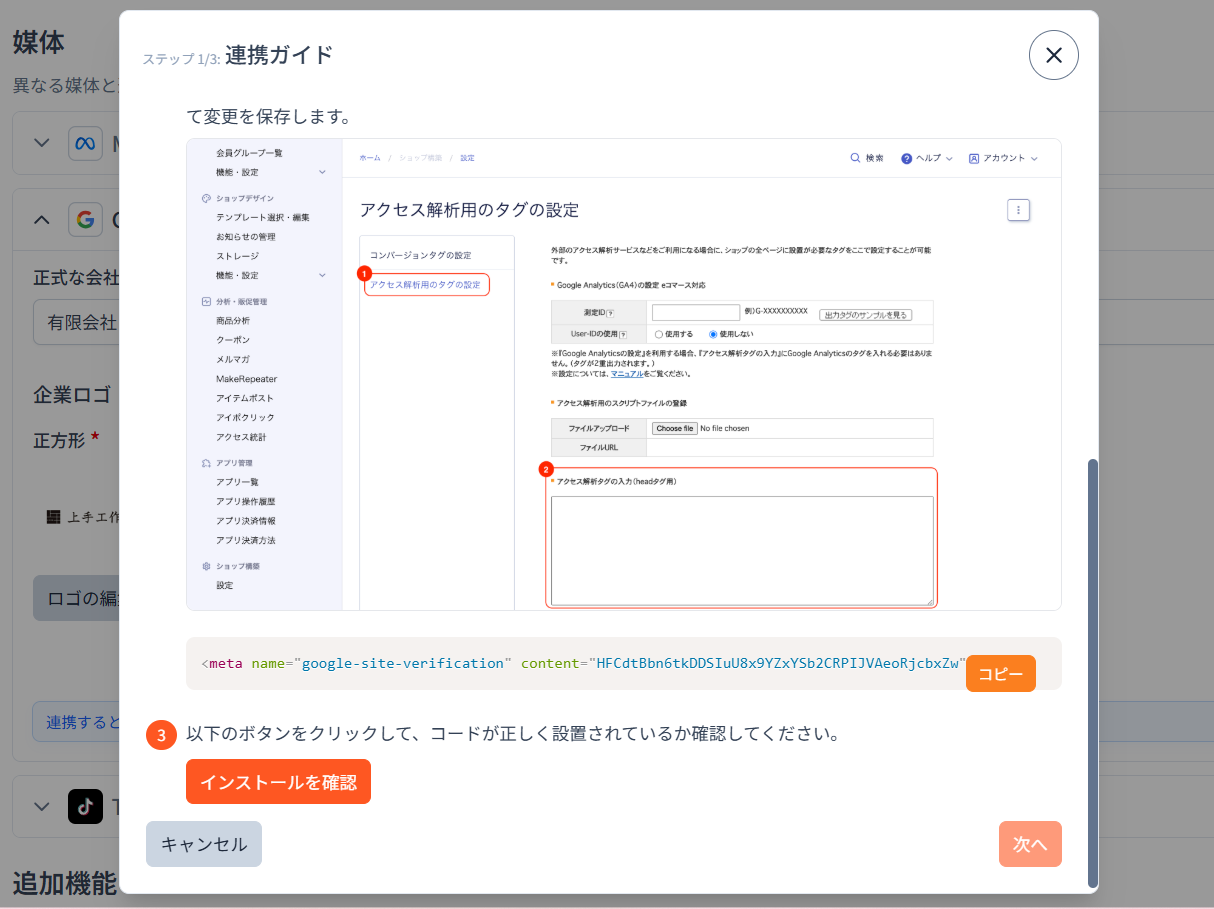The height and width of the screenshot is (909, 1214).
Task: Select コンバージョンタグの設定 menu item
Action: tap(420, 255)
